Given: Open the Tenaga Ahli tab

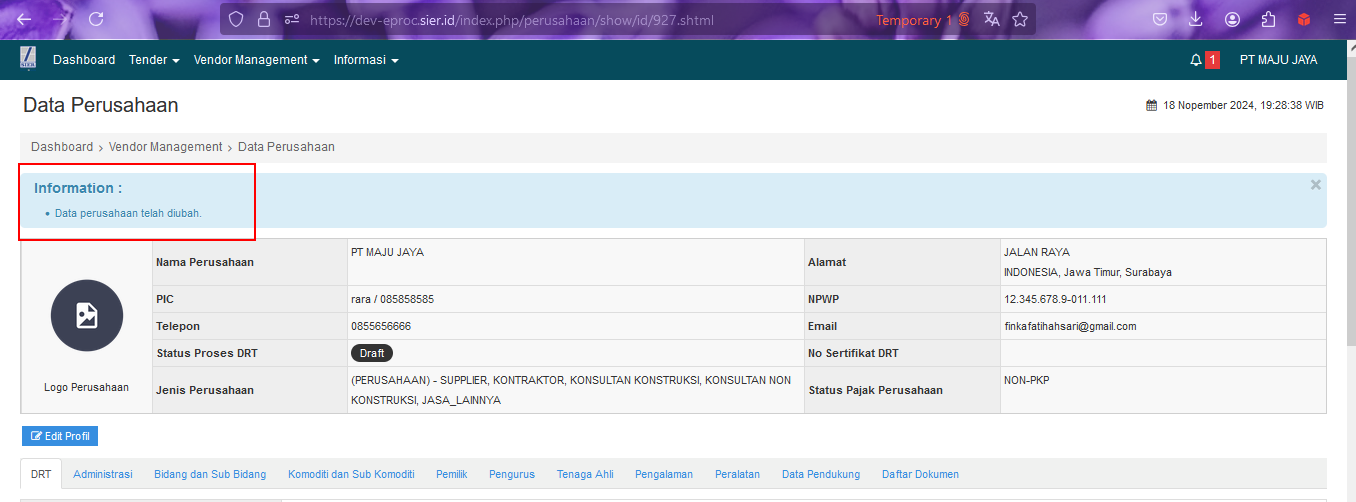Looking at the screenshot, I should [x=585, y=475].
